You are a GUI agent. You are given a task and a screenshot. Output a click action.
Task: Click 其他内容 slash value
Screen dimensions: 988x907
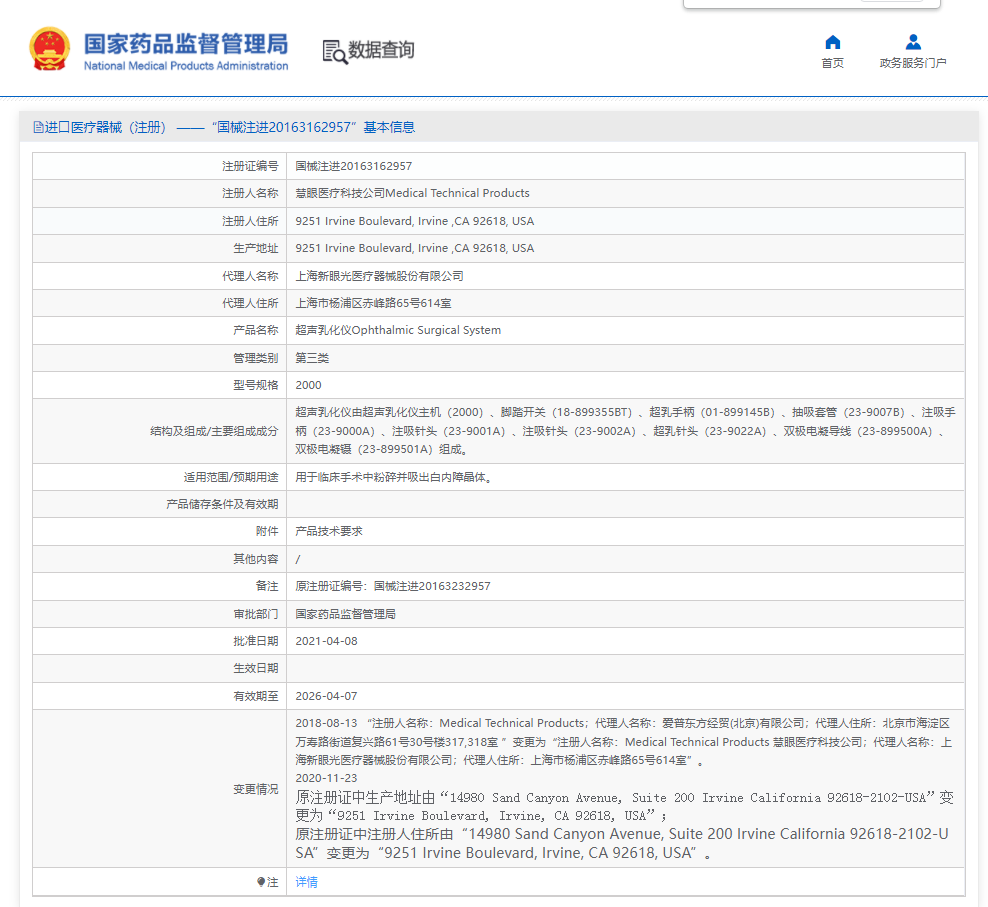(x=297, y=558)
